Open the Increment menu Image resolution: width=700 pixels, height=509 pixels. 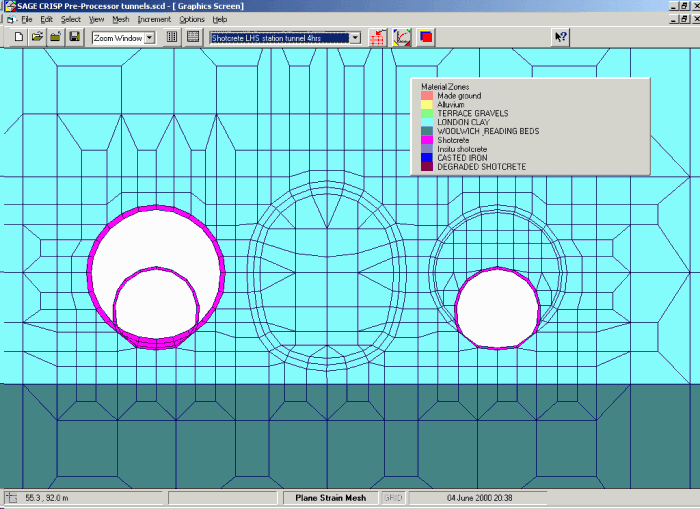(154, 20)
